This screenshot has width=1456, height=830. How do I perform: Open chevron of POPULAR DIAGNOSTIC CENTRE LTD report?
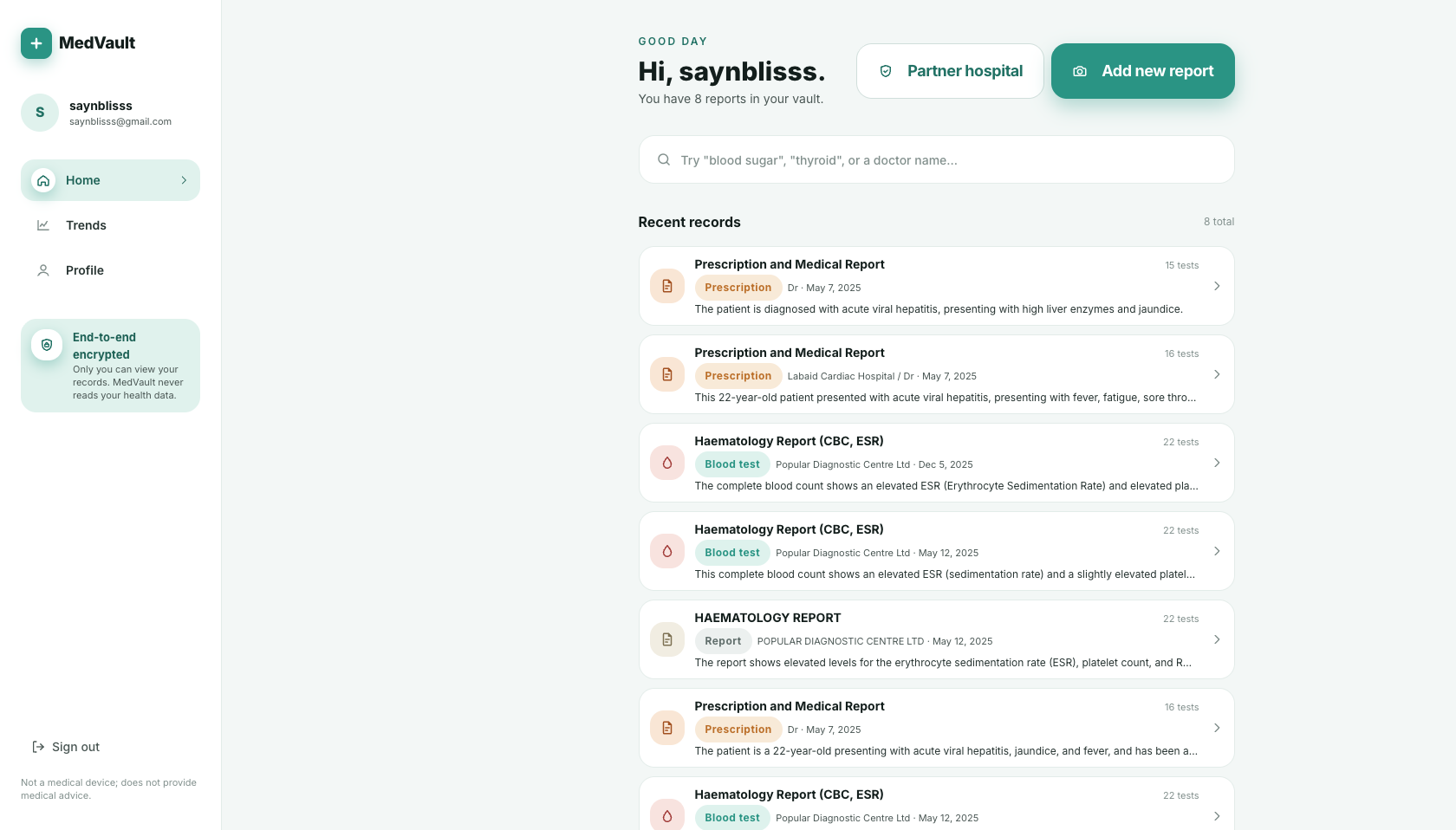pyautogui.click(x=1217, y=639)
